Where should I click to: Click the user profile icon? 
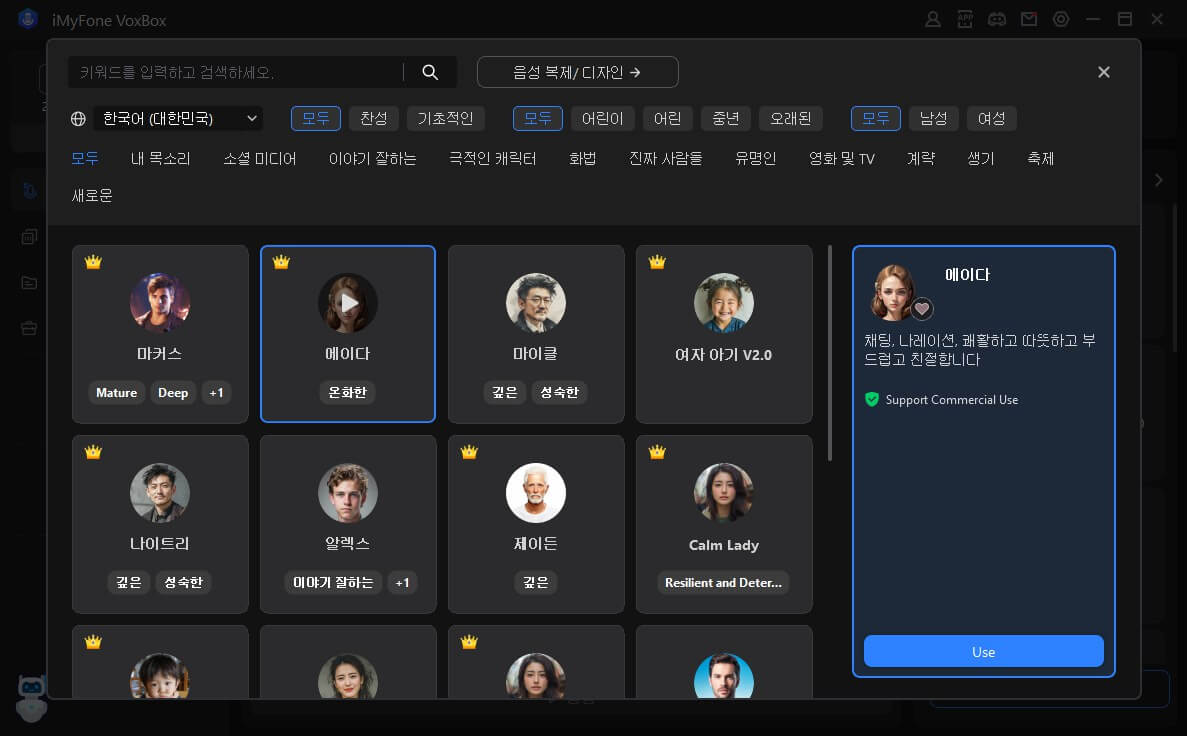point(933,19)
